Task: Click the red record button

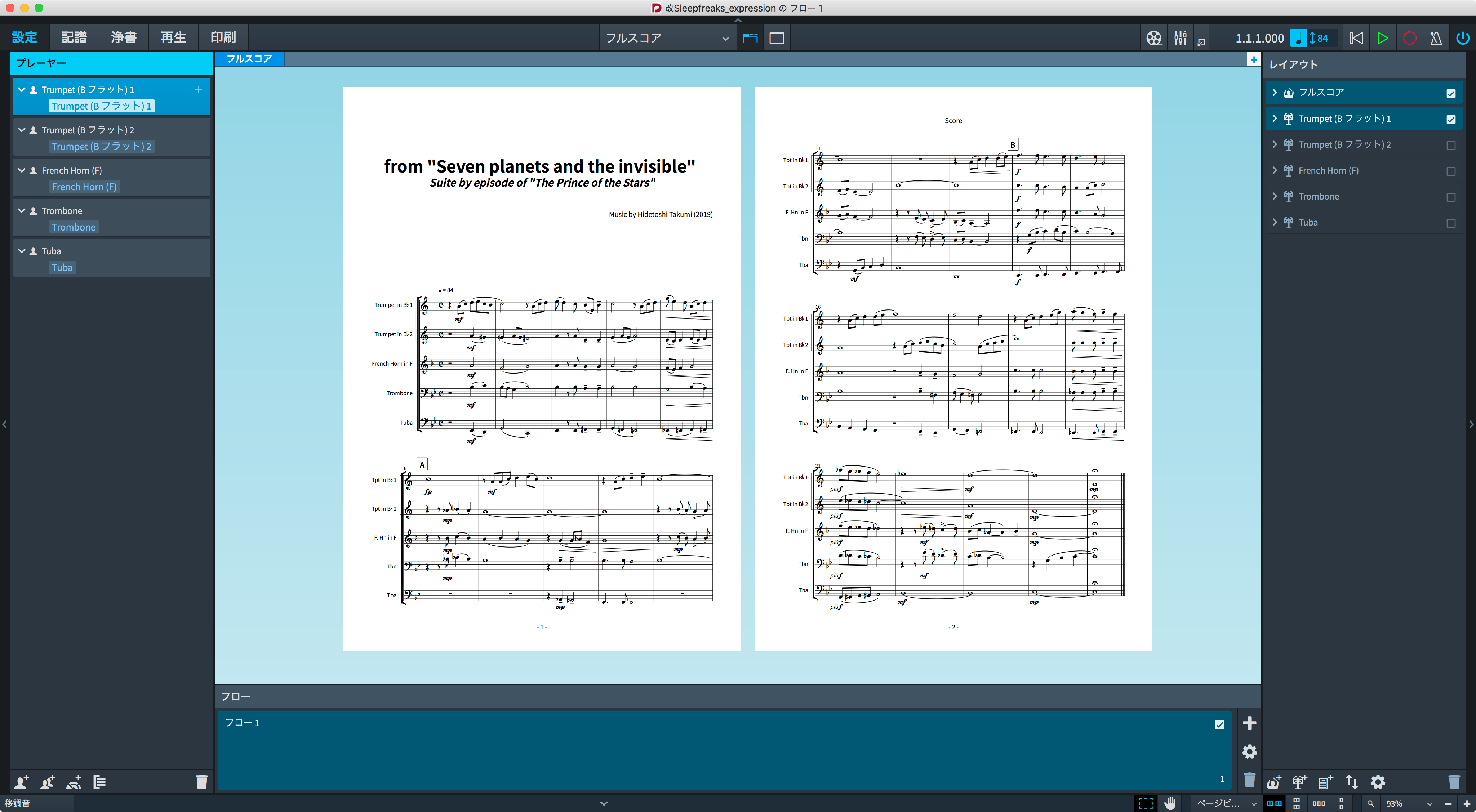Action: point(1410,38)
